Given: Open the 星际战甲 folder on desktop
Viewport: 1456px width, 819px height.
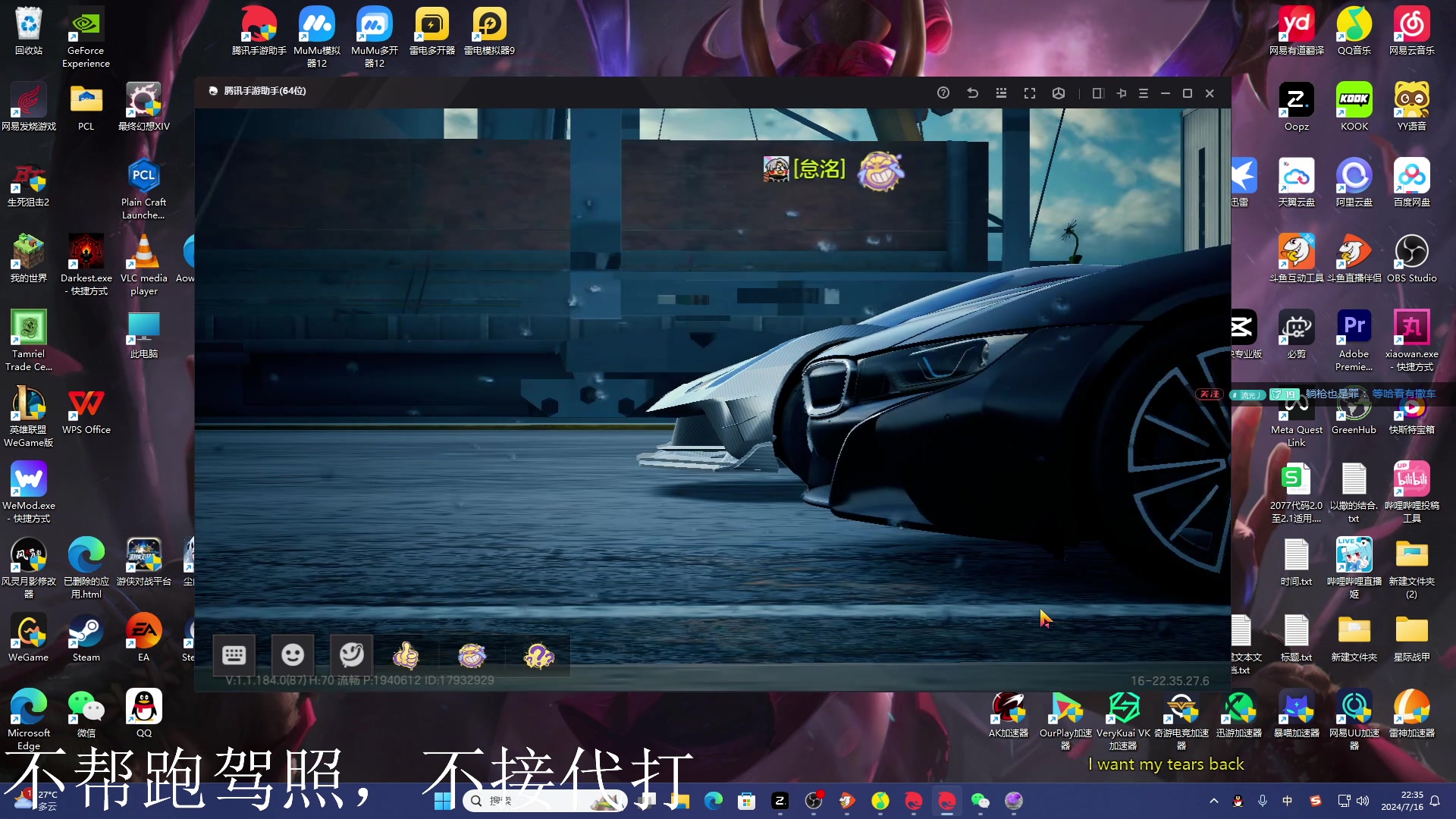Looking at the screenshot, I should click(x=1412, y=638).
